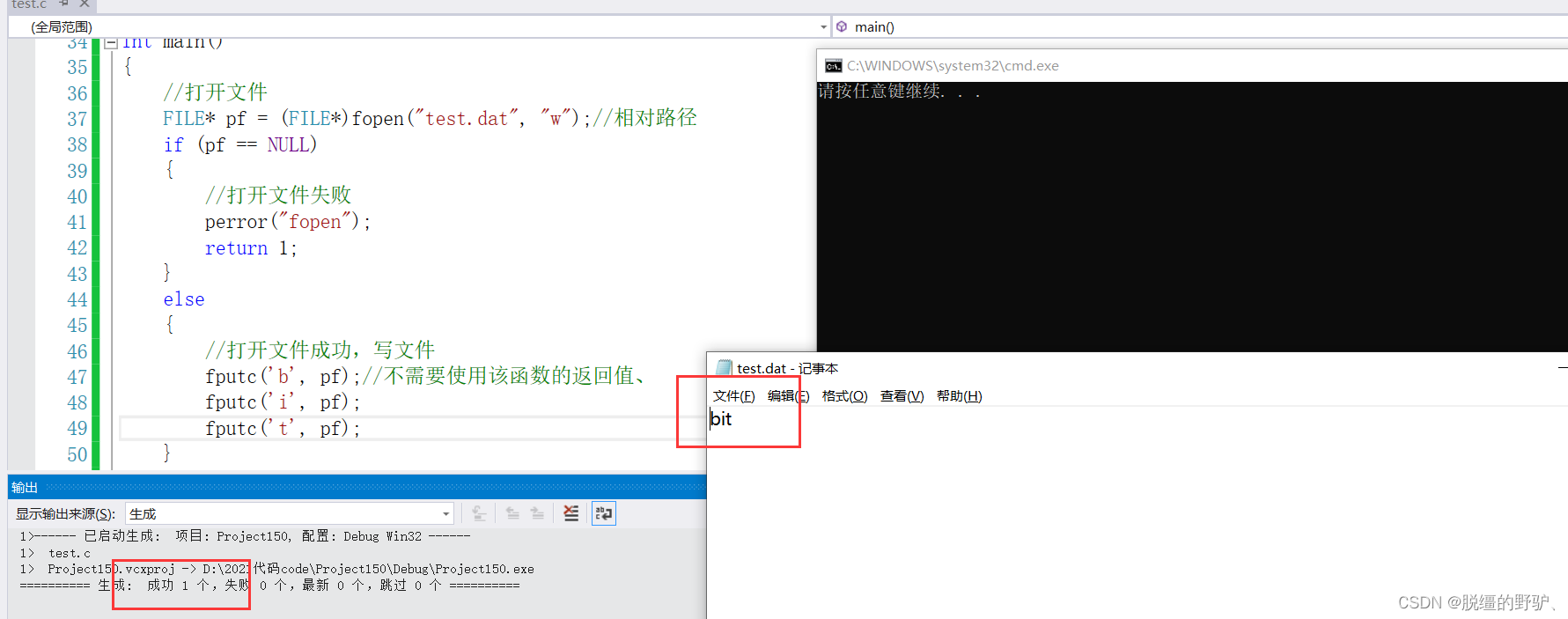Click the //打开文件成功,写文件 comment
The width and height of the screenshot is (1568, 619).
tap(320, 350)
